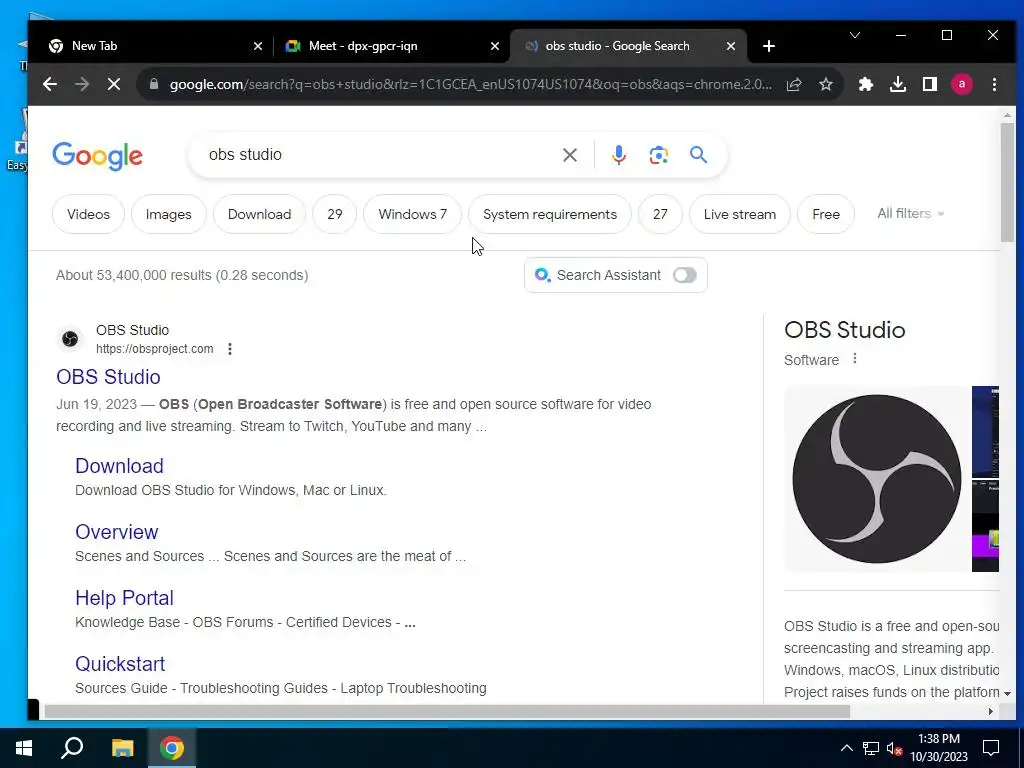1024x768 pixels.
Task: Select the 29 filter chip
Action: pyautogui.click(x=334, y=214)
